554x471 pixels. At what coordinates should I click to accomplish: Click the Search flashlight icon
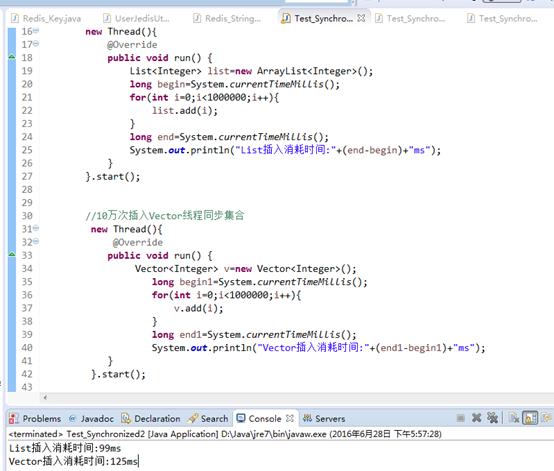(193, 418)
